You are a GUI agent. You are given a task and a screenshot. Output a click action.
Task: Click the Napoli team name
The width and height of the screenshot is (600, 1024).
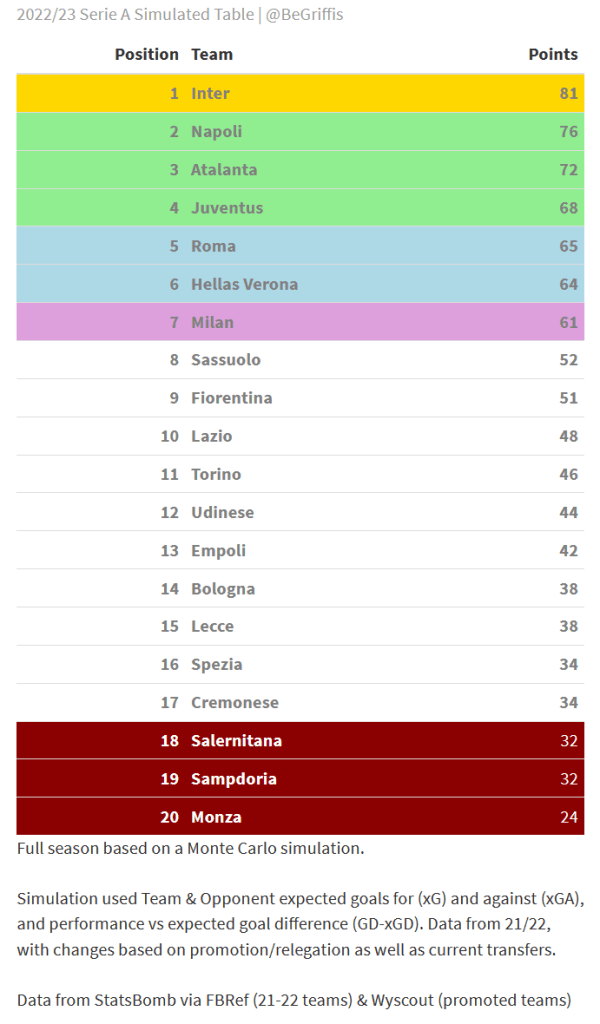click(216, 131)
